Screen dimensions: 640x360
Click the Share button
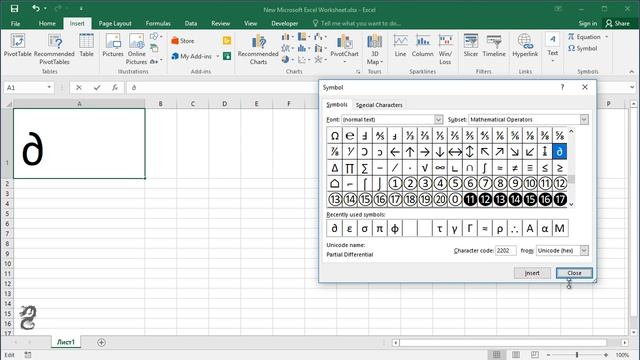pyautogui.click(x=618, y=23)
